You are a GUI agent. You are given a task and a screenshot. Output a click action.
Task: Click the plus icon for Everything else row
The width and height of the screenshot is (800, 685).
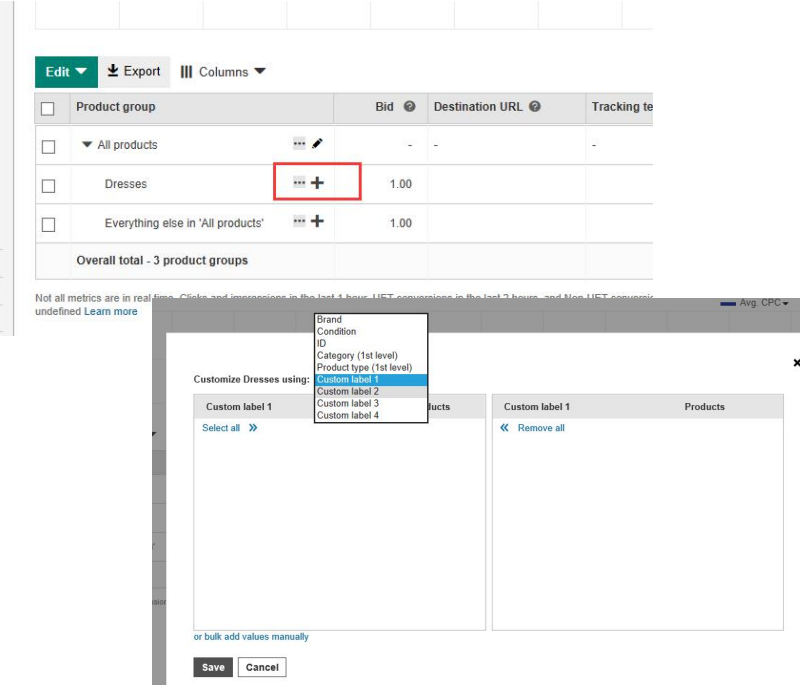tap(318, 222)
